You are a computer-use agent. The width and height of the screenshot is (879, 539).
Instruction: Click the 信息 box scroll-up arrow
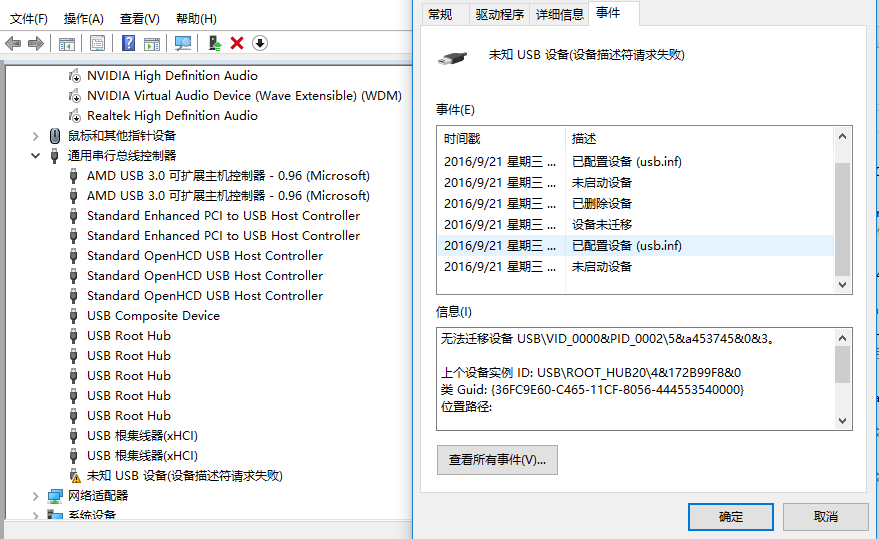click(x=842, y=338)
